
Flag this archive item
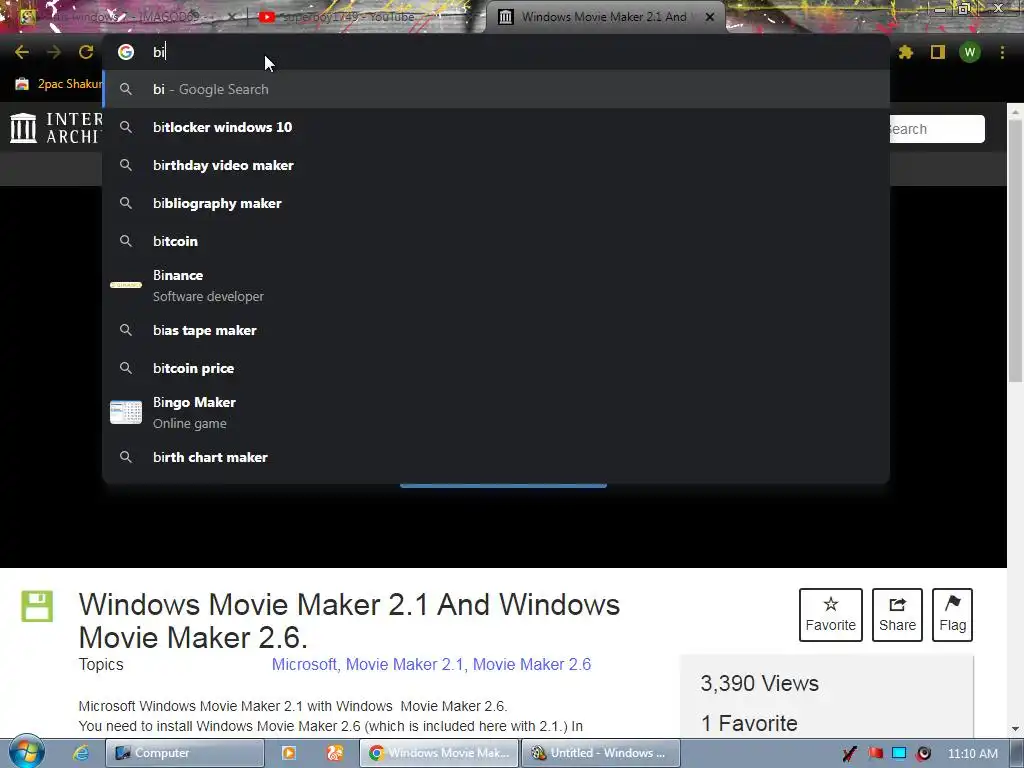pos(952,615)
